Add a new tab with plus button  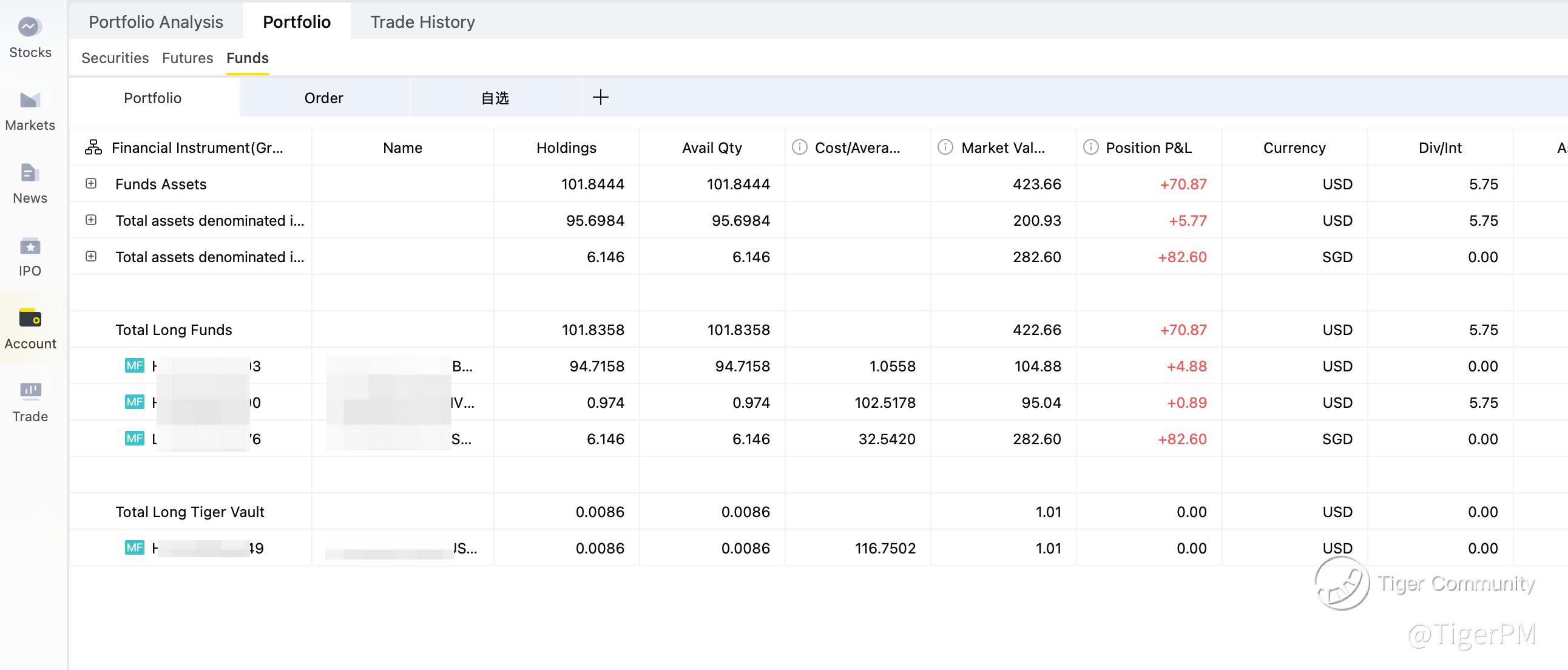pyautogui.click(x=600, y=97)
